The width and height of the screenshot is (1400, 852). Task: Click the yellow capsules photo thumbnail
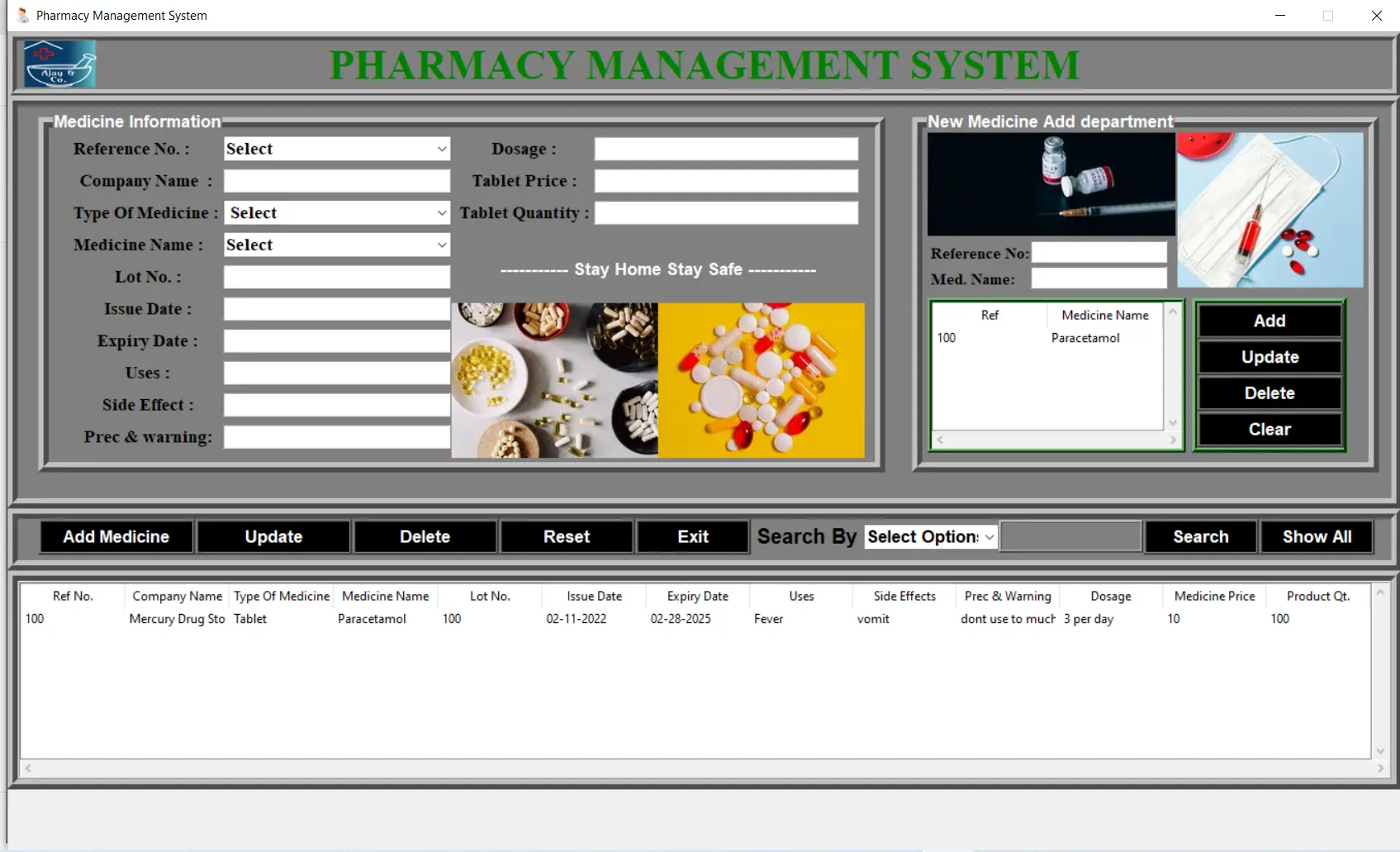coord(552,380)
